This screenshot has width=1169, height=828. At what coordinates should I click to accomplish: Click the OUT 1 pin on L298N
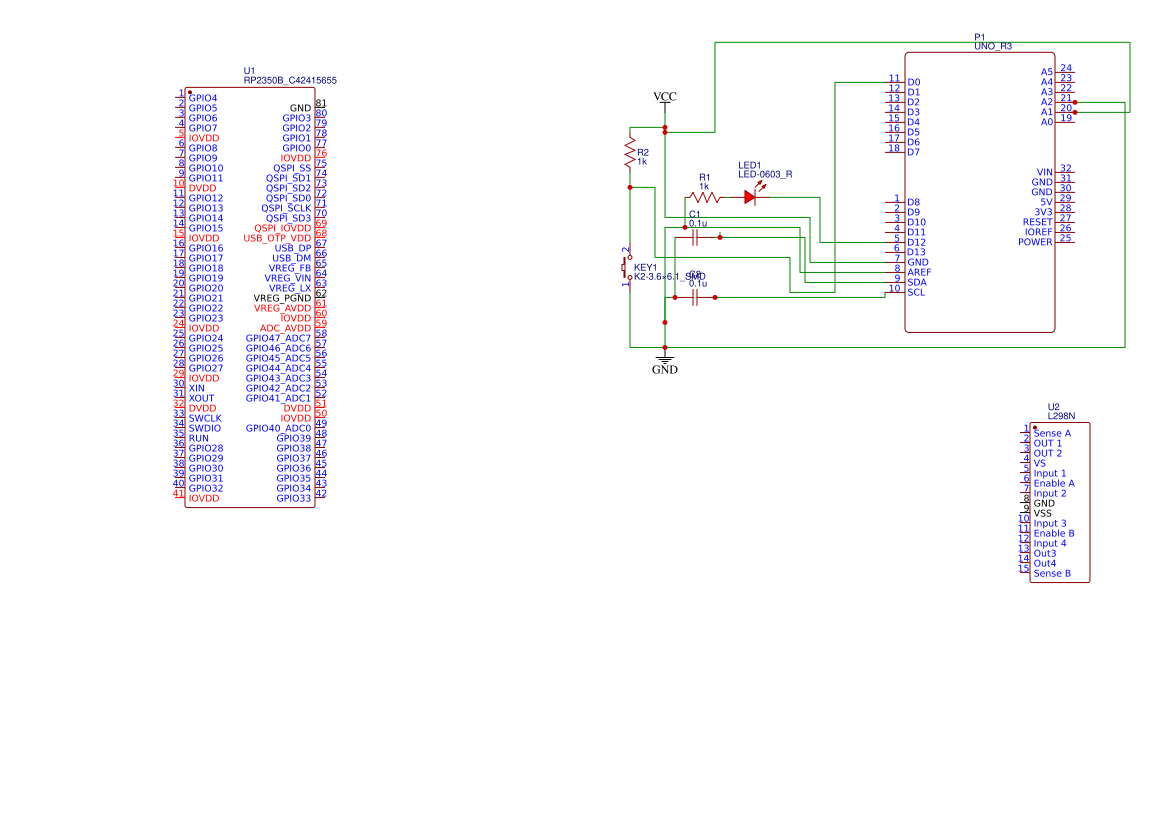click(x=1047, y=443)
